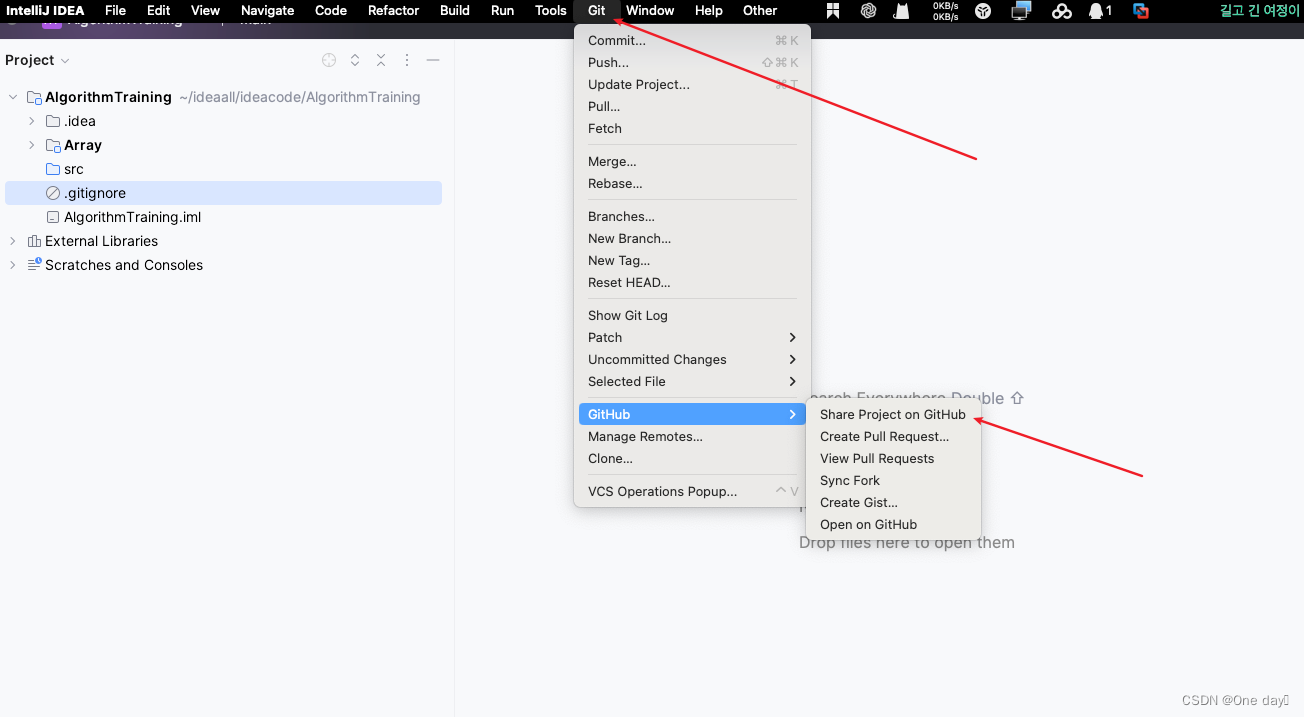Click Create Gist...
Image resolution: width=1304 pixels, height=717 pixels.
click(893, 503)
